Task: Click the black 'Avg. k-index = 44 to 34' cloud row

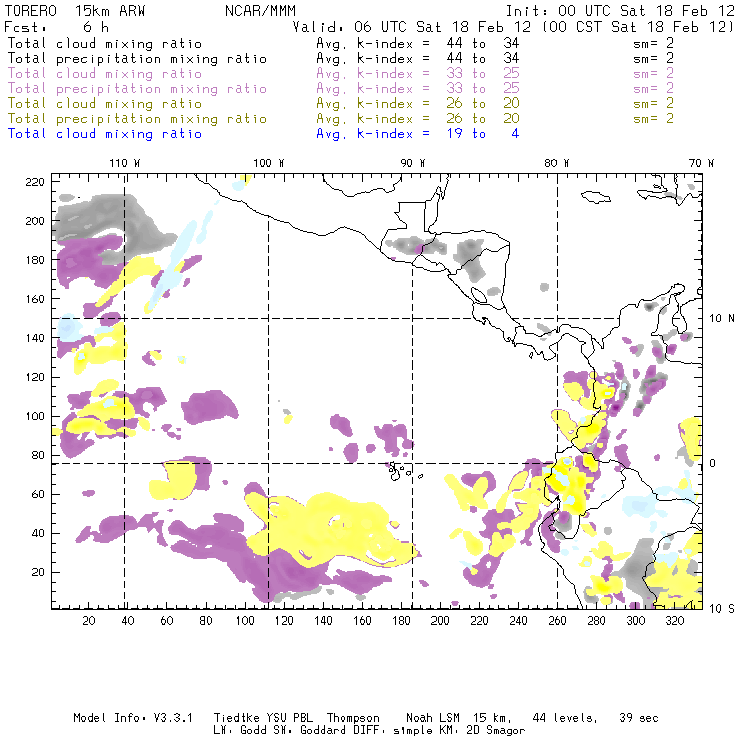Action: (418, 43)
